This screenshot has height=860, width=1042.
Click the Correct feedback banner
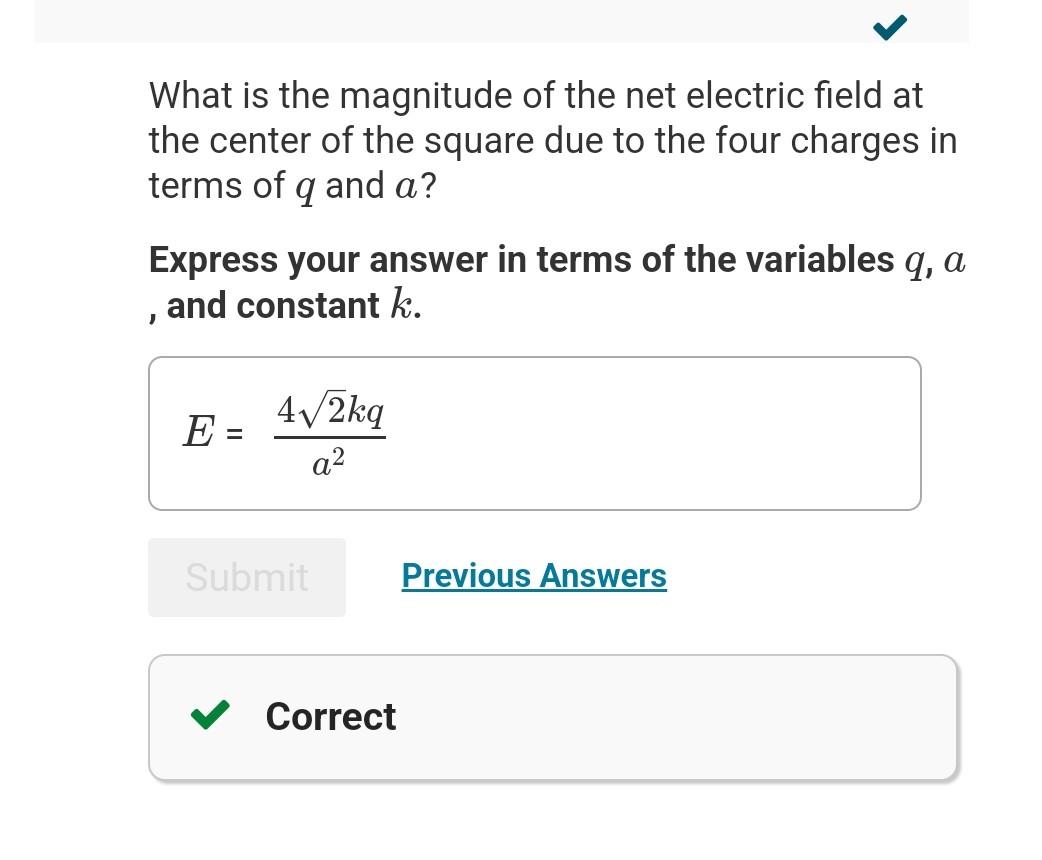[553, 716]
